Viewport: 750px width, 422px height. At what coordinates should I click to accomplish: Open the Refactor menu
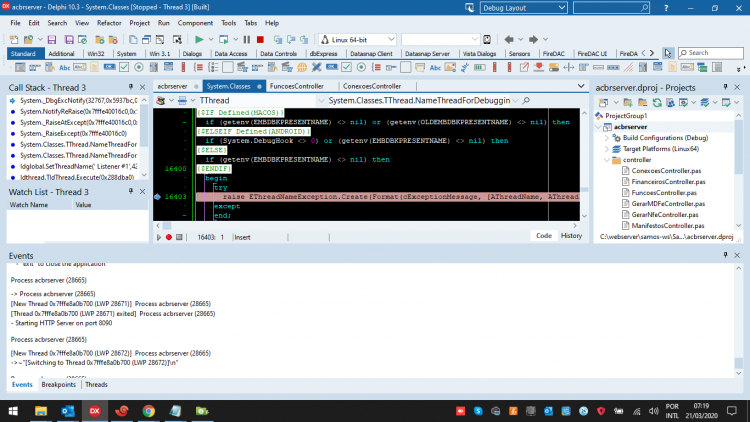pyautogui.click(x=109, y=23)
